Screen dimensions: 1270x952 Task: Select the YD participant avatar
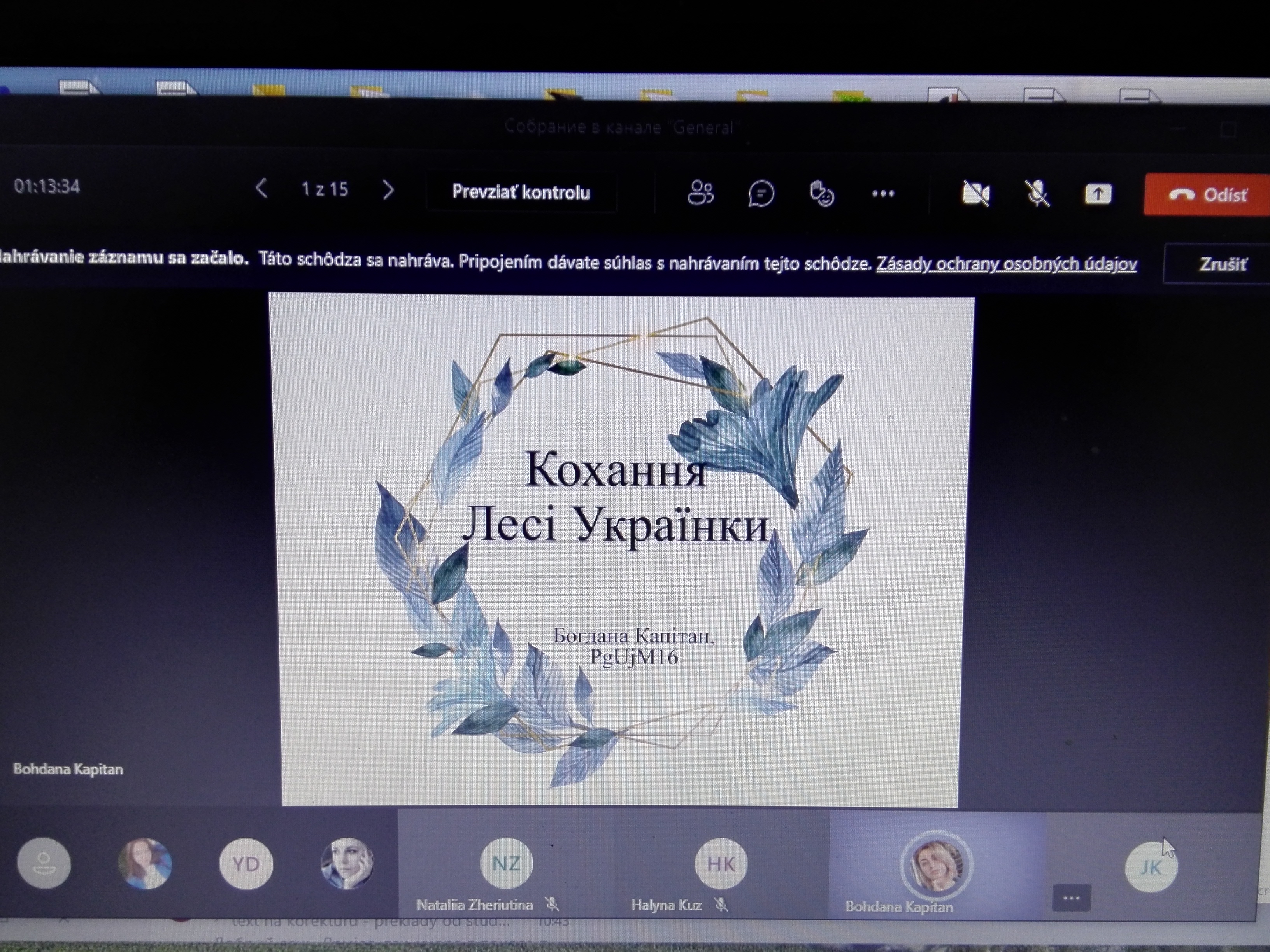click(246, 864)
